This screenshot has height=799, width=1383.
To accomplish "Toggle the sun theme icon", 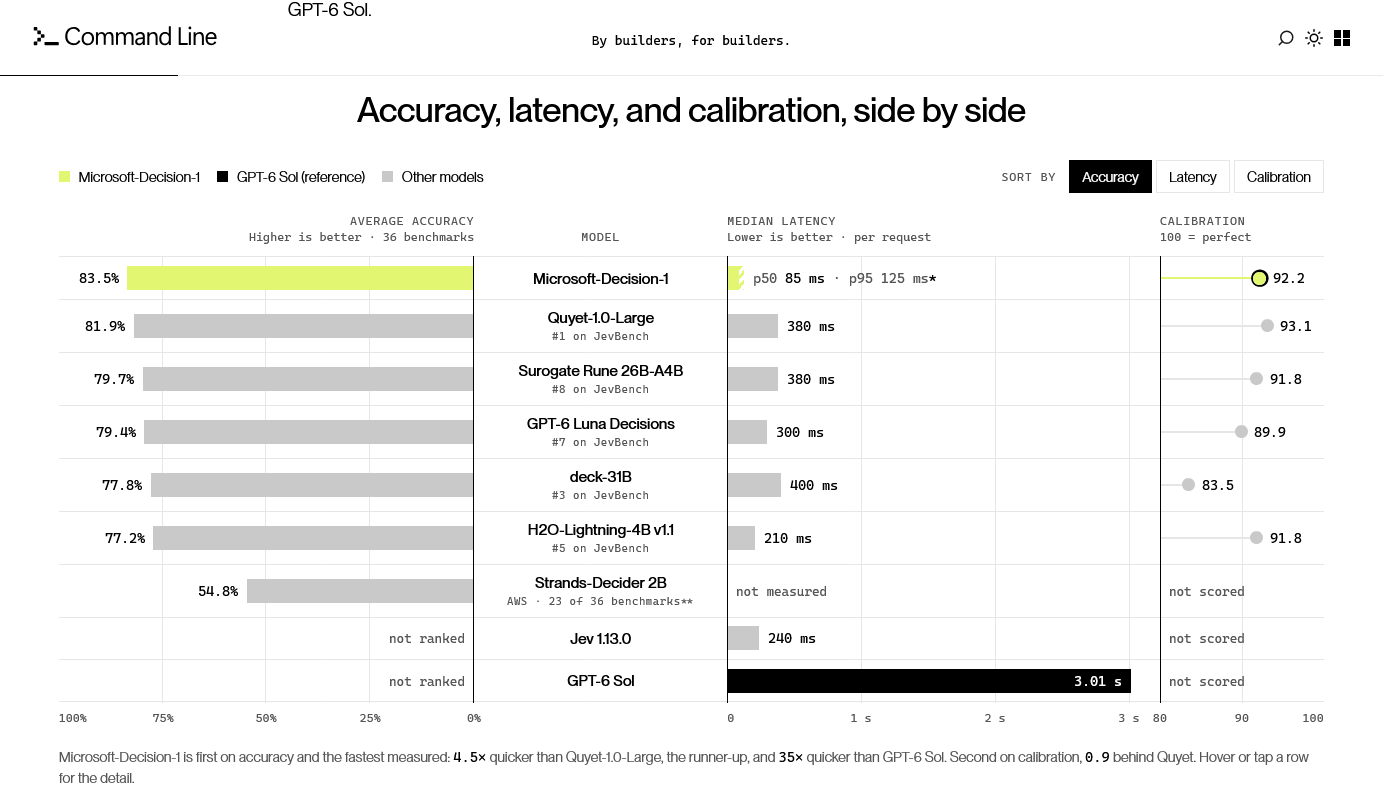I will (1314, 38).
